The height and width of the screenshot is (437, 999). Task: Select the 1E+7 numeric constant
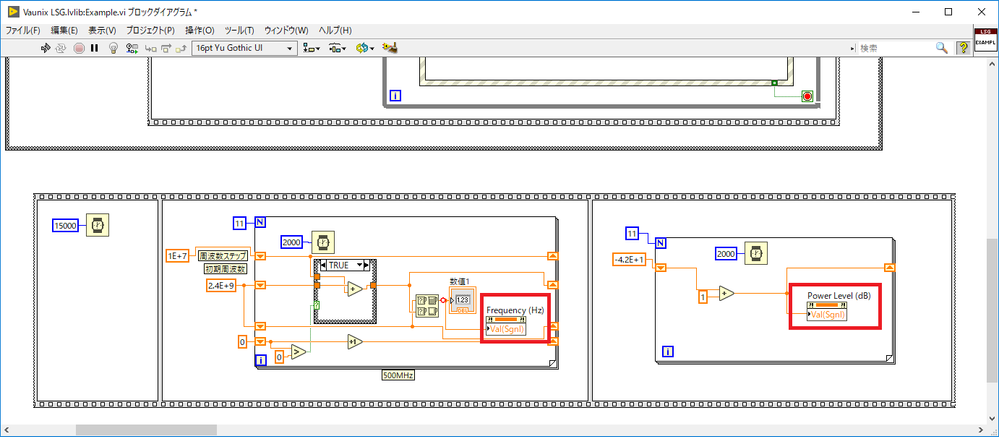coord(178,255)
